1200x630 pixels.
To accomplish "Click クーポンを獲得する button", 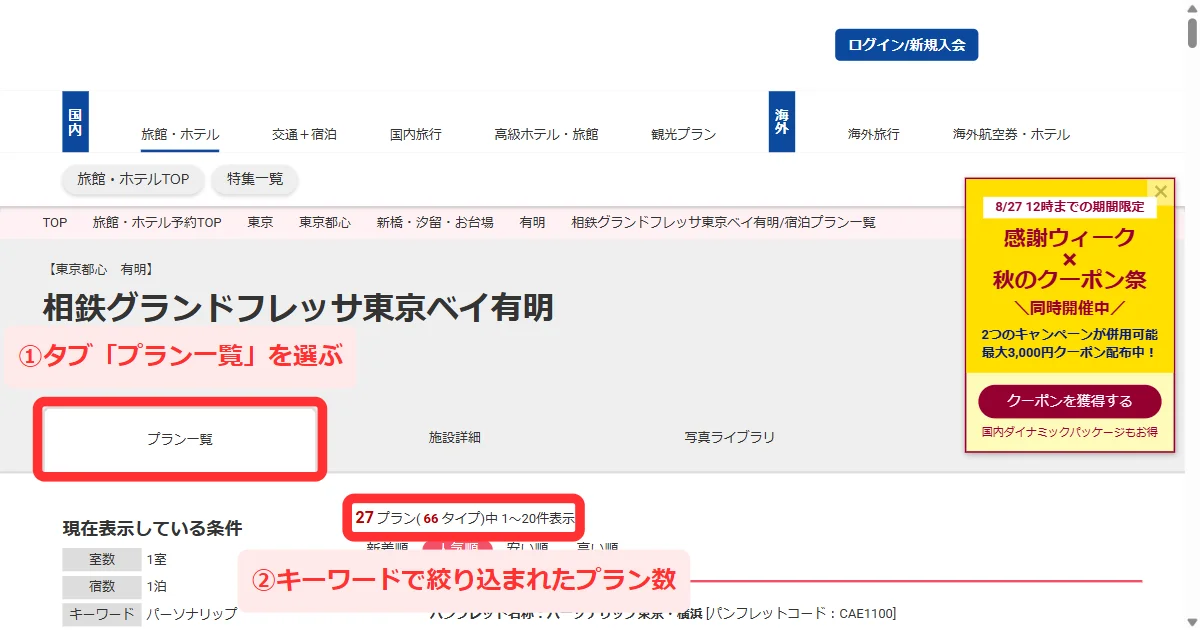I will tap(1070, 401).
